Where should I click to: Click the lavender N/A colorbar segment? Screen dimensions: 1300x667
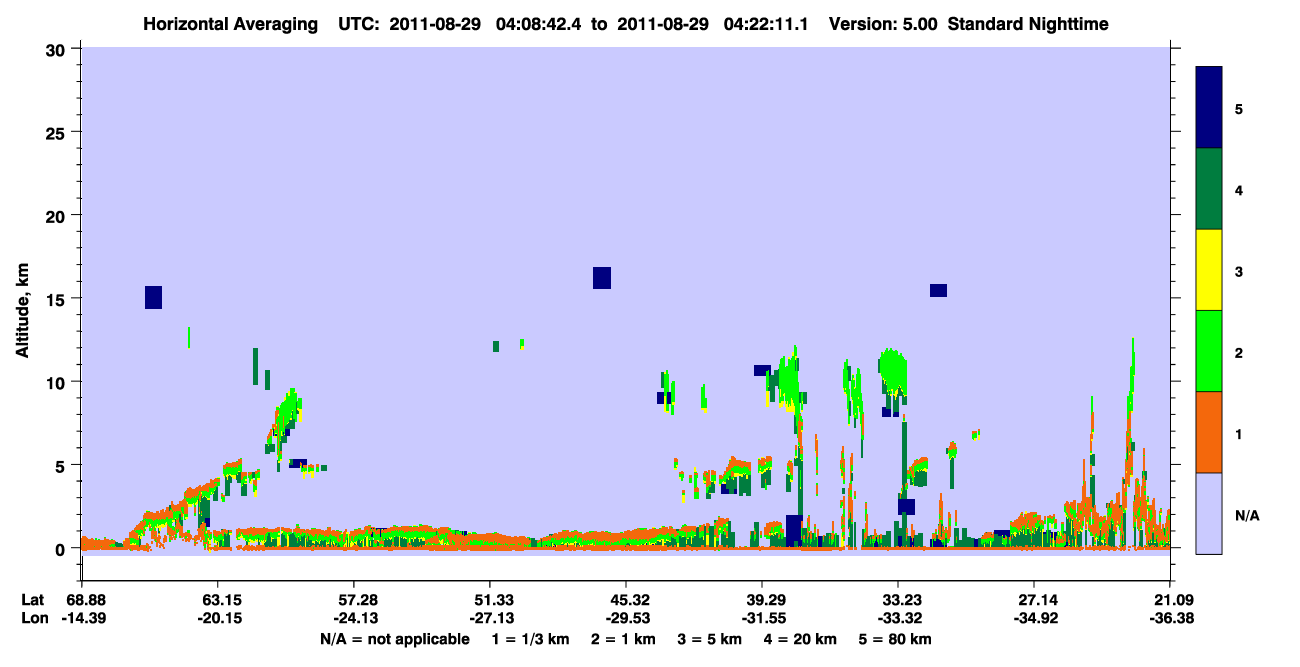(1209, 512)
